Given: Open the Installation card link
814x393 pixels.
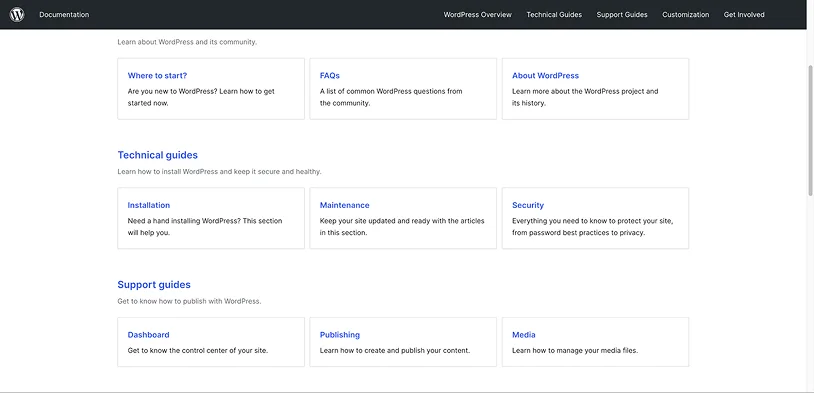Looking at the screenshot, I should pos(148,205).
